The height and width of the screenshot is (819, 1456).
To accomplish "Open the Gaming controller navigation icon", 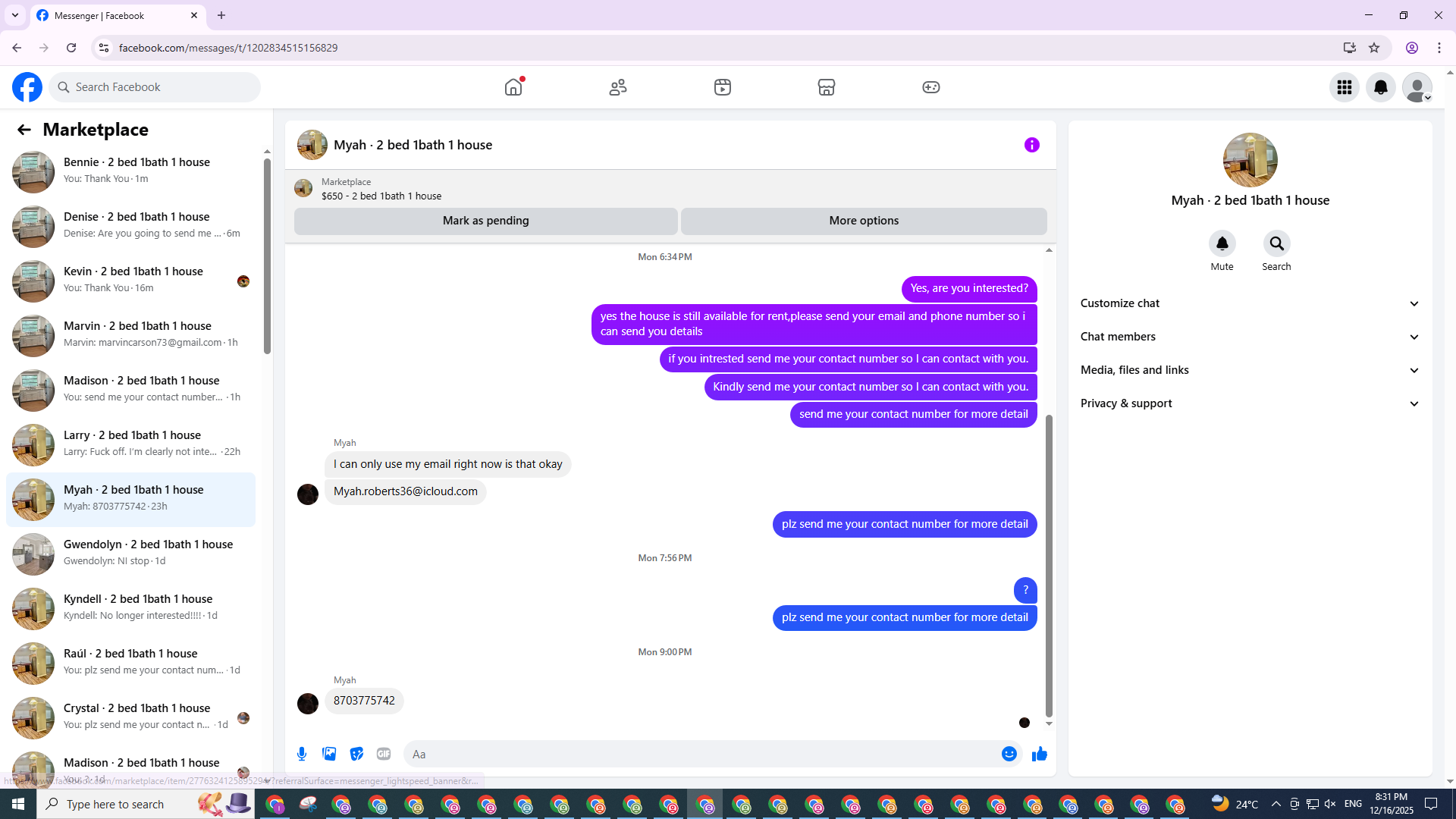I will 931,87.
